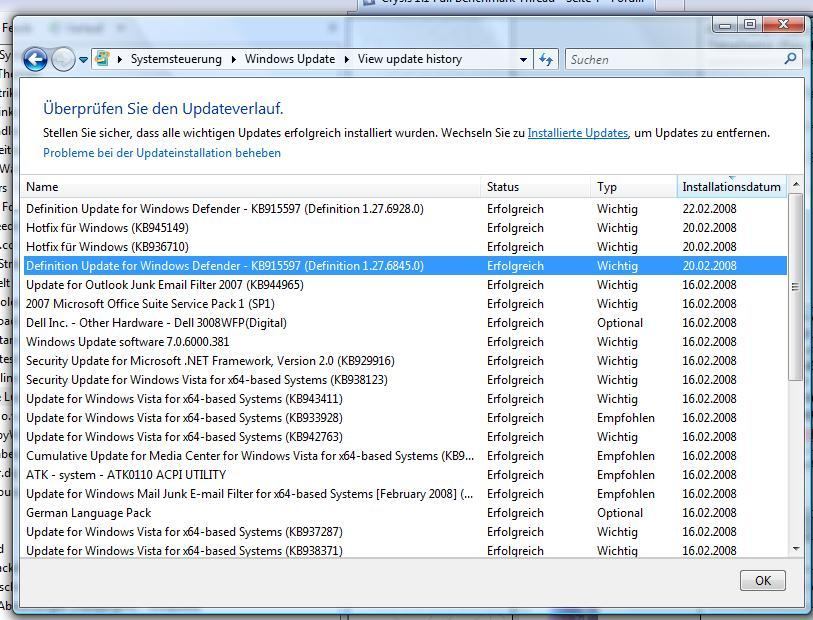Screen dimensions: 813x620
Task: Open the Installierte Updates link
Action: click(578, 133)
